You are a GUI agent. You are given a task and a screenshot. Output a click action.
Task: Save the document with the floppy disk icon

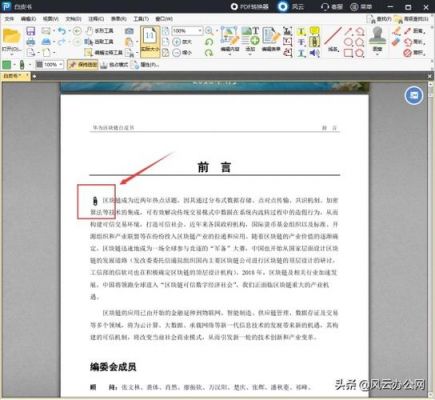pos(31,31)
